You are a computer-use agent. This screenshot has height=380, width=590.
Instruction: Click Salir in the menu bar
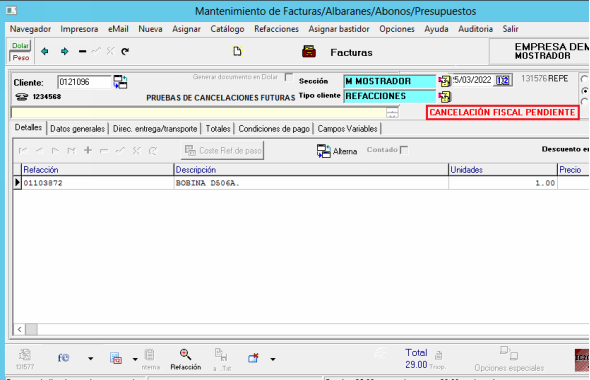coord(510,29)
